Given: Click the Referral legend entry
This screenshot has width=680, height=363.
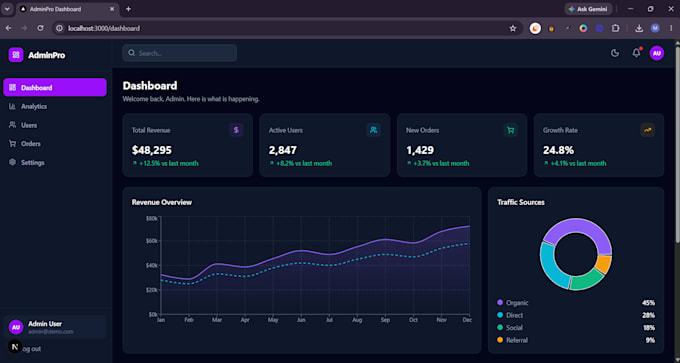Looking at the screenshot, I should point(576,340).
